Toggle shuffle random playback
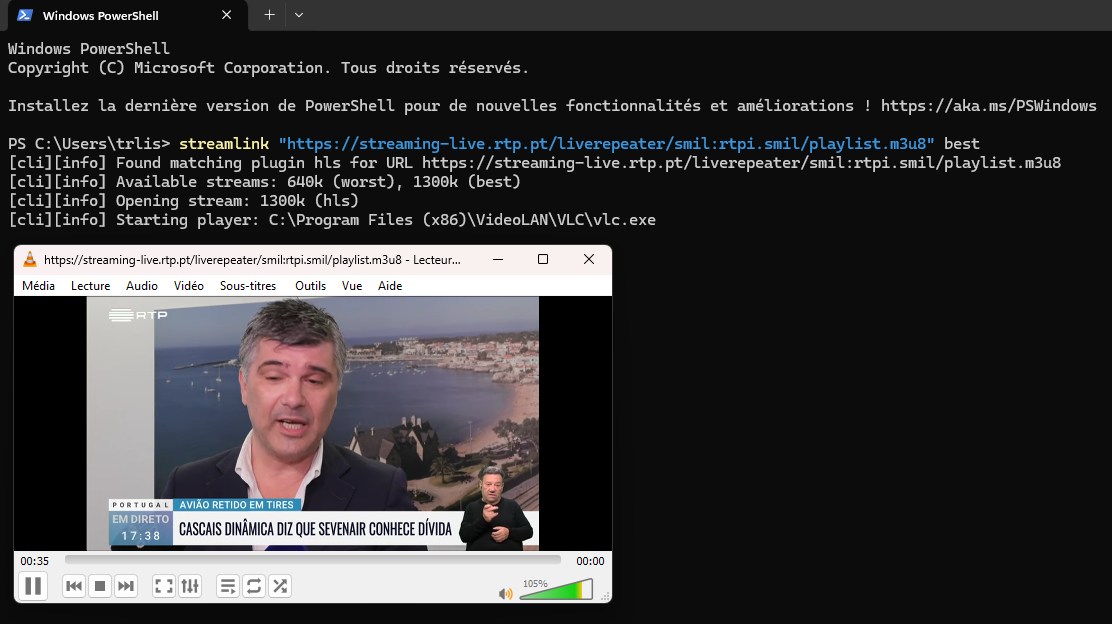 coord(280,586)
